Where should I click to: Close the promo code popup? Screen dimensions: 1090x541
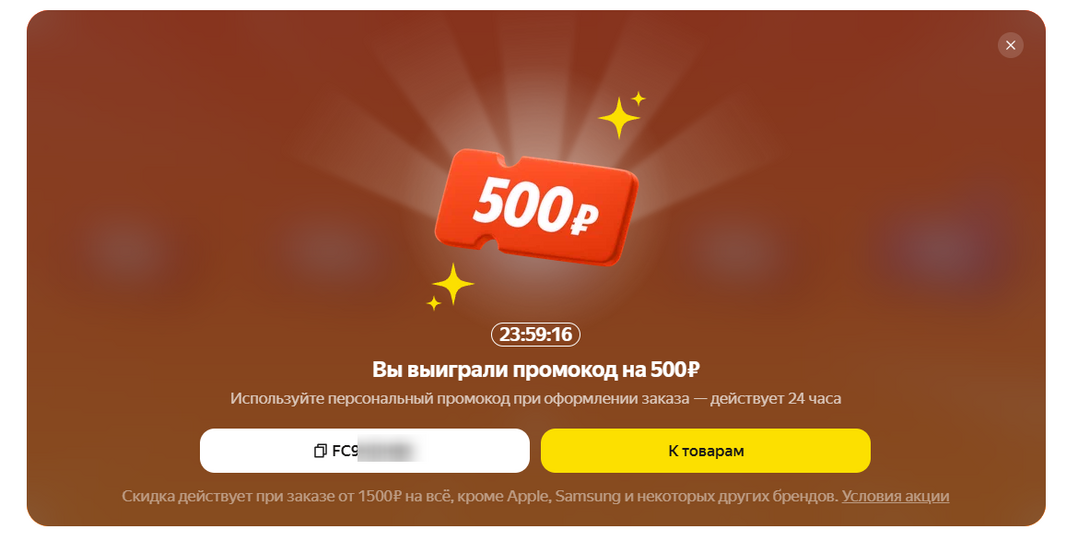tap(1010, 45)
